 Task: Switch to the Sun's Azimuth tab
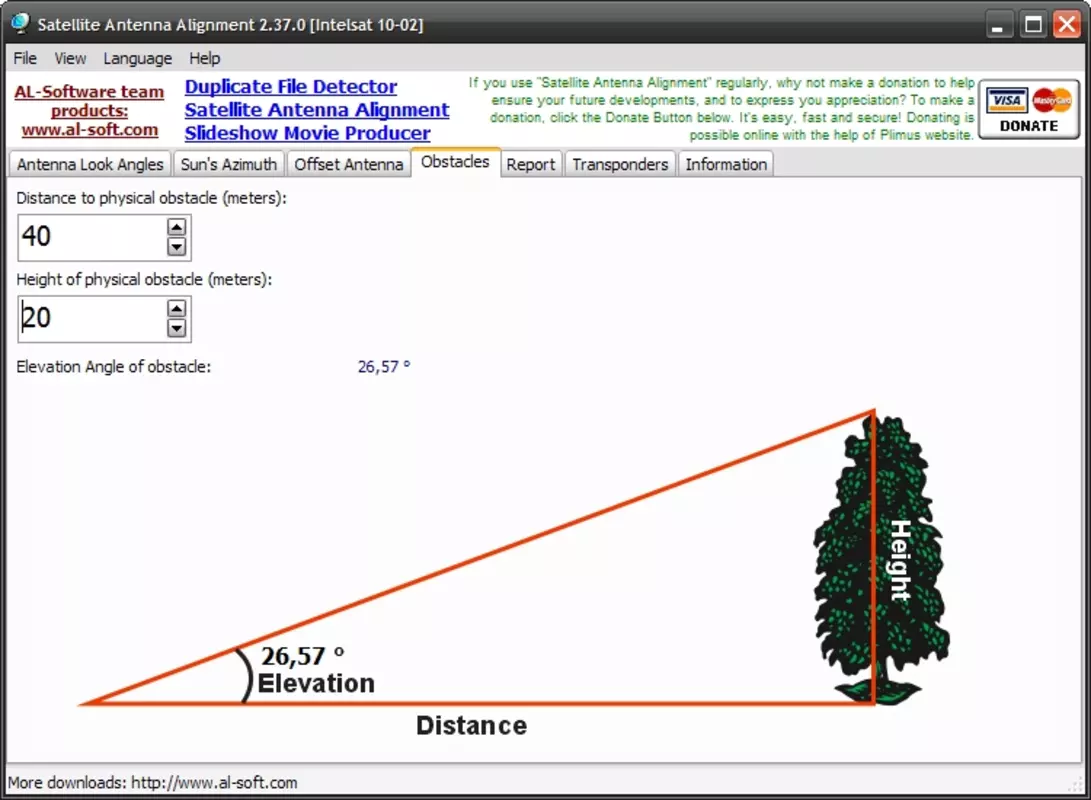click(x=229, y=164)
